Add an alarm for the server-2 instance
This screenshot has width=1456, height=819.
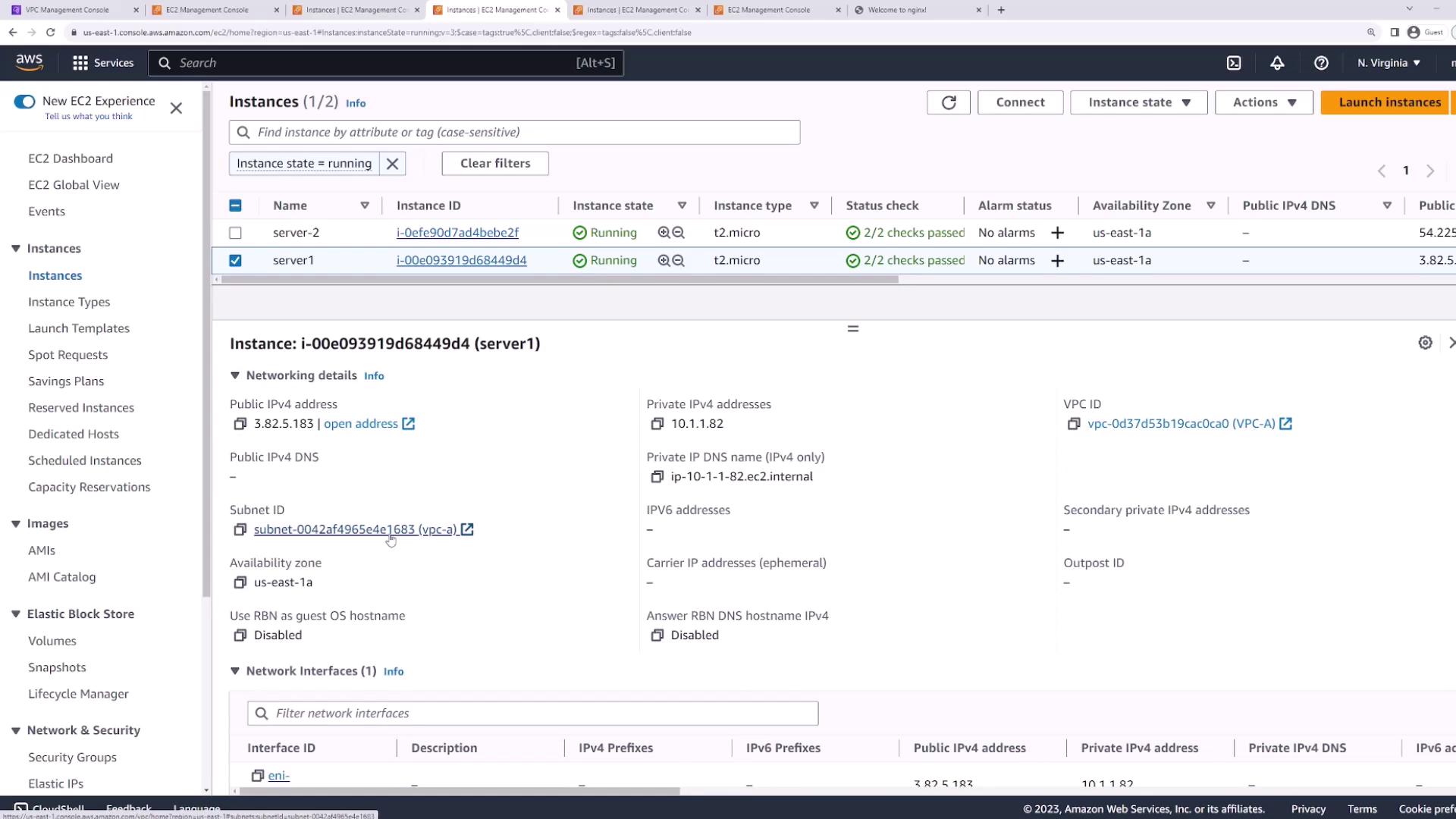click(1057, 233)
